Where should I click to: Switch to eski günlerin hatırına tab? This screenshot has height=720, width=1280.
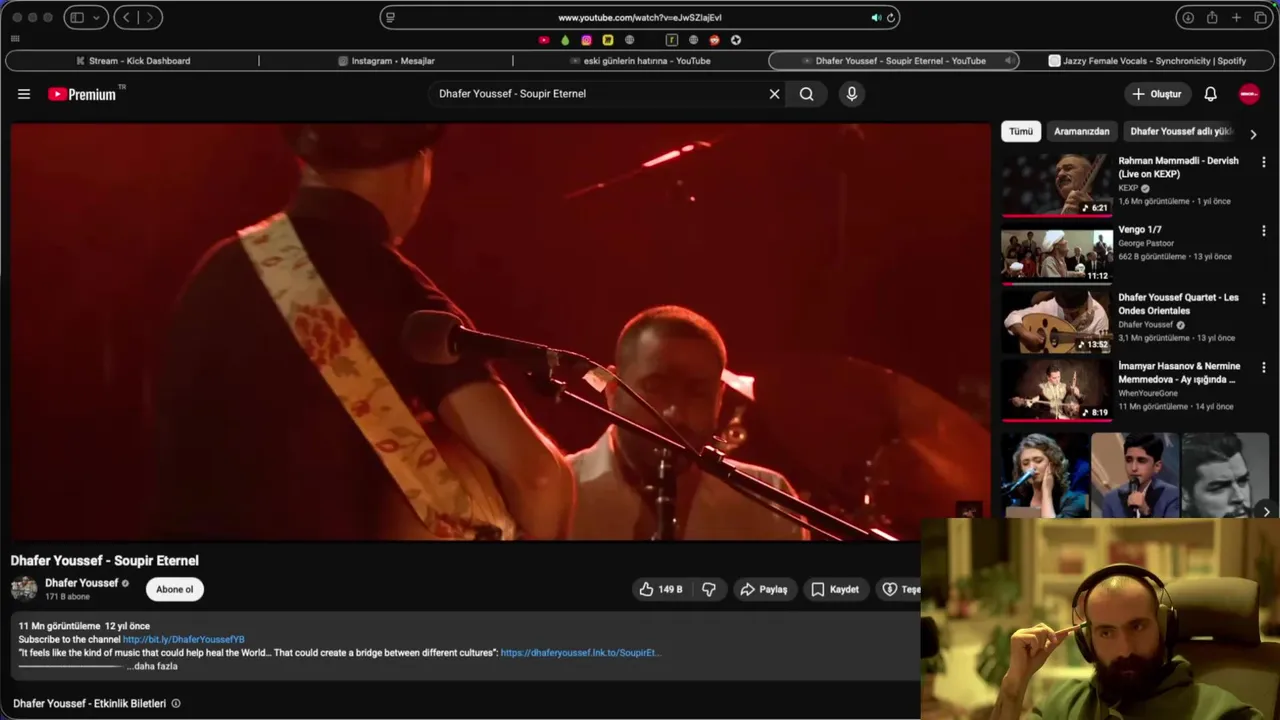[x=640, y=61]
